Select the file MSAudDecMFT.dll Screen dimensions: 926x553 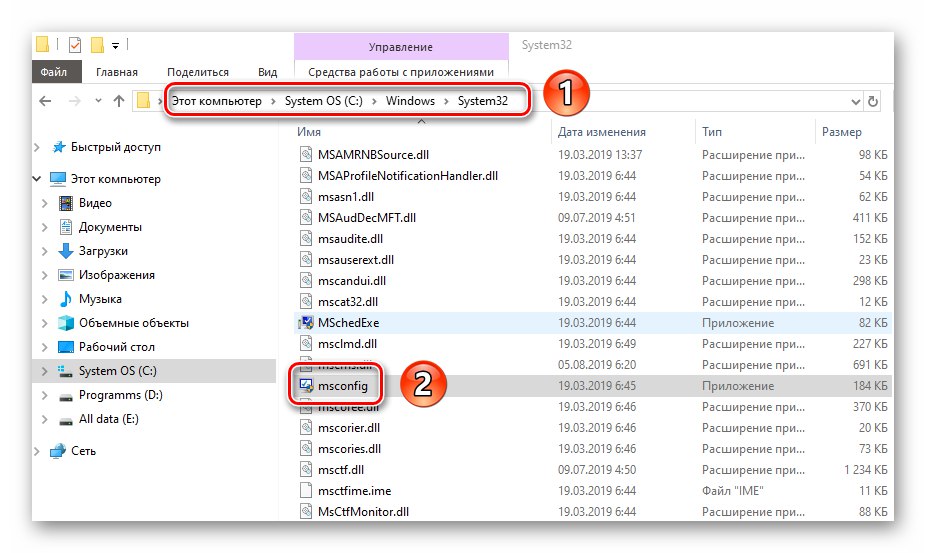pos(367,218)
